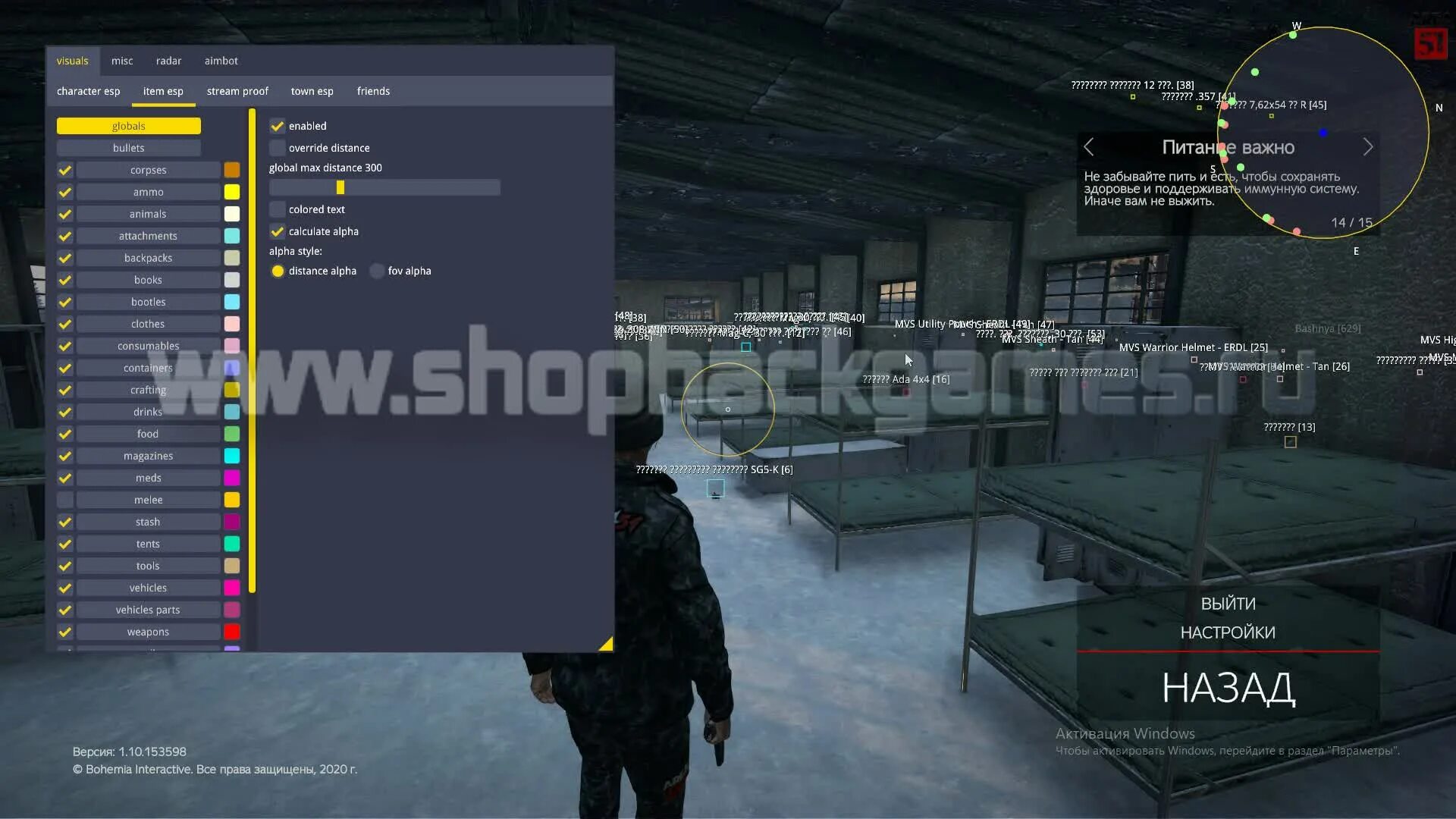Enable the override distance option
The image size is (1456, 819).
pyautogui.click(x=277, y=147)
